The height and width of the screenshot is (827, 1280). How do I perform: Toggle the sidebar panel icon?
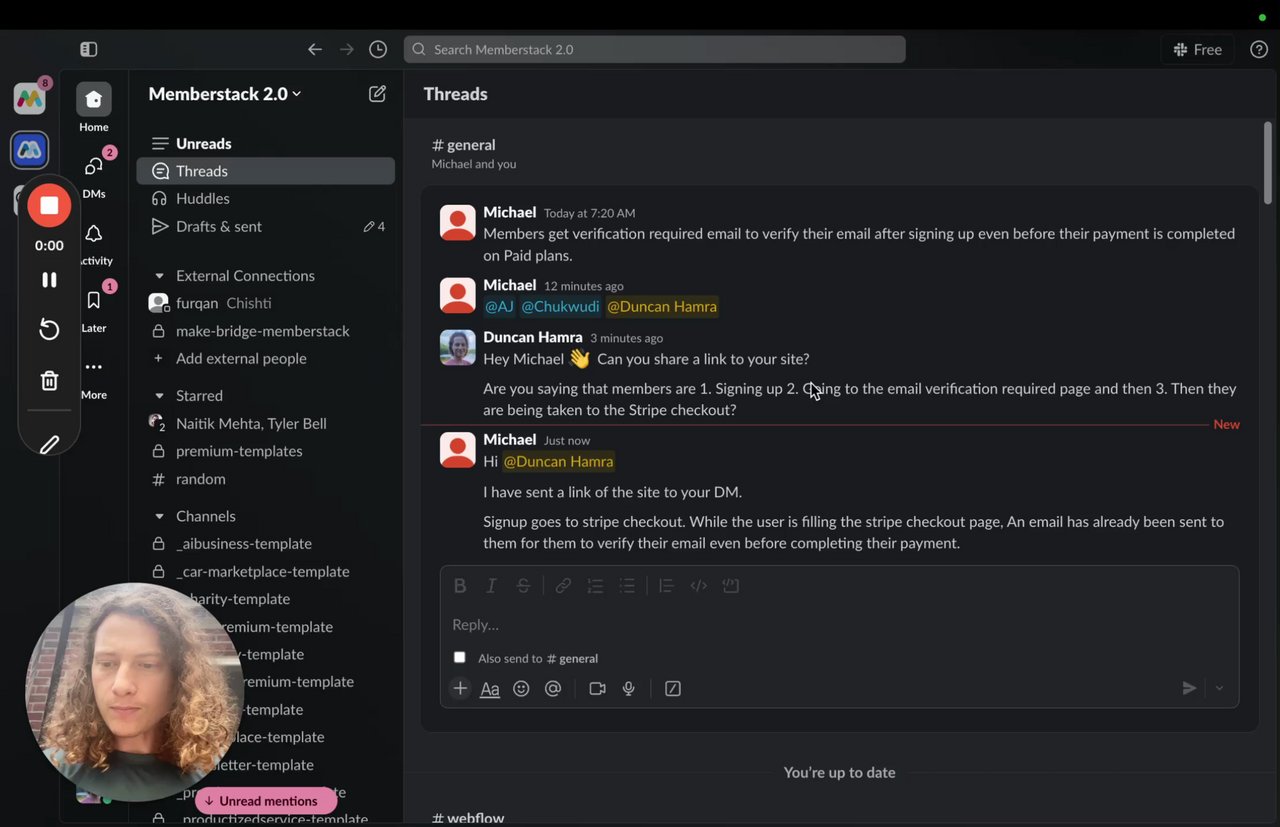click(x=89, y=49)
